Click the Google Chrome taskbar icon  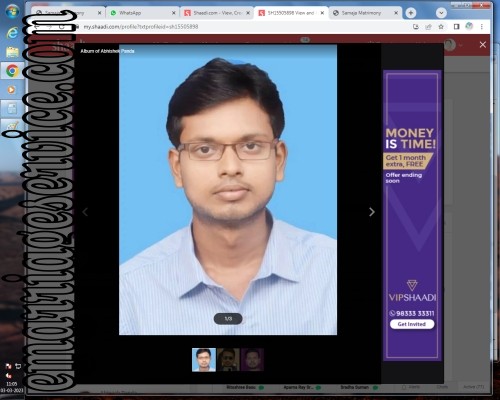pyautogui.click(x=12, y=70)
